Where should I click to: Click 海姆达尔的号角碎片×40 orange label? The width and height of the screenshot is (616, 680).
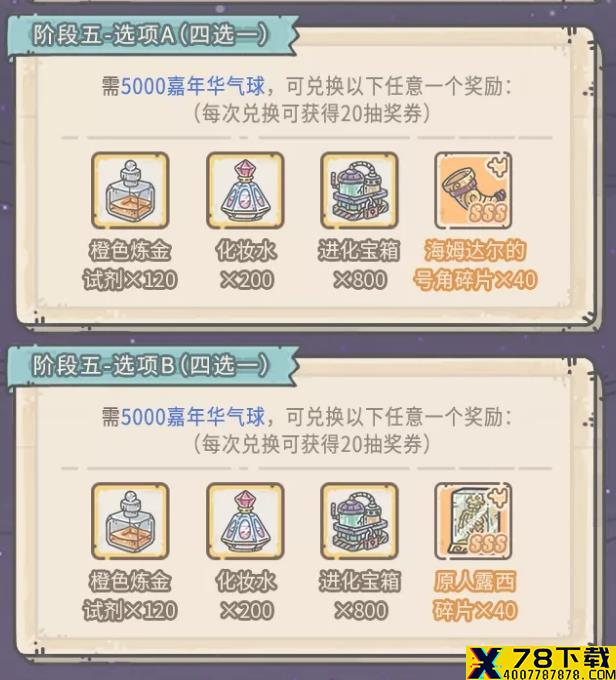[x=475, y=265]
